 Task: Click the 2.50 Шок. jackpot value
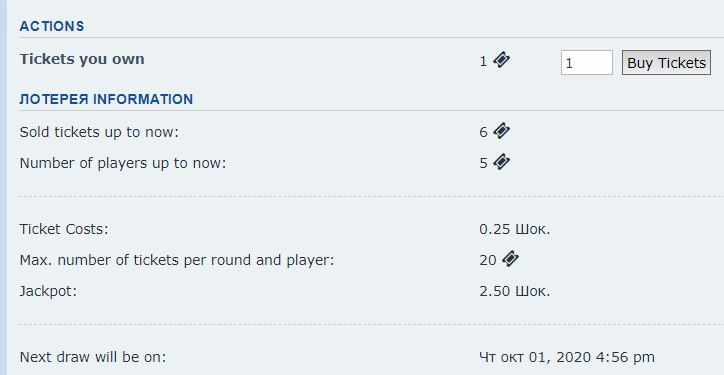(515, 291)
